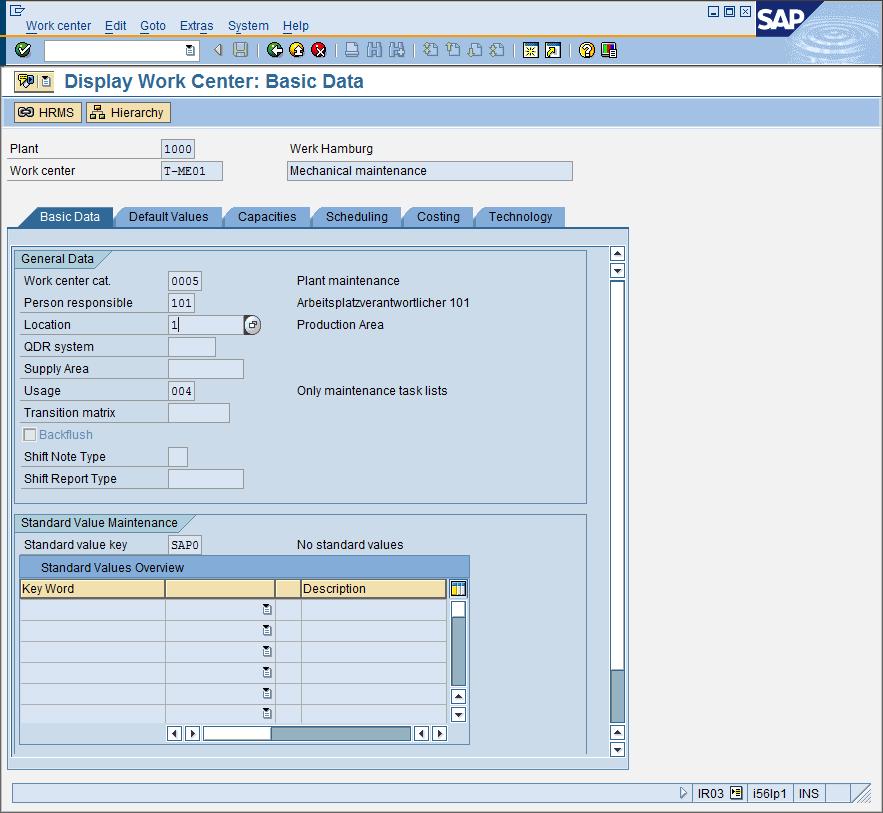Click the HRMS button
The image size is (883, 813).
pos(47,113)
